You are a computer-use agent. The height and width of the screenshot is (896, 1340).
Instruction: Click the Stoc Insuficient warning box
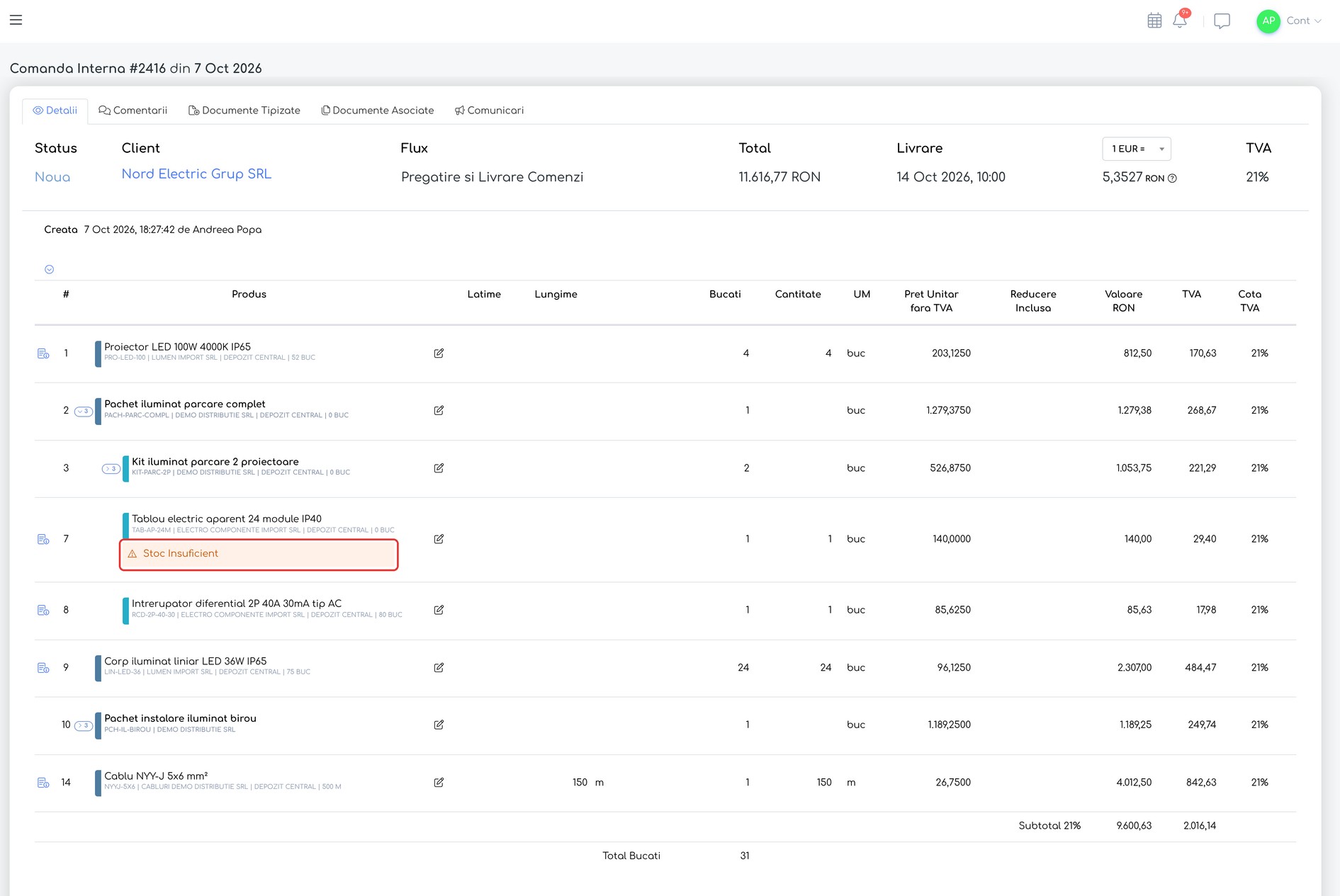(x=259, y=554)
